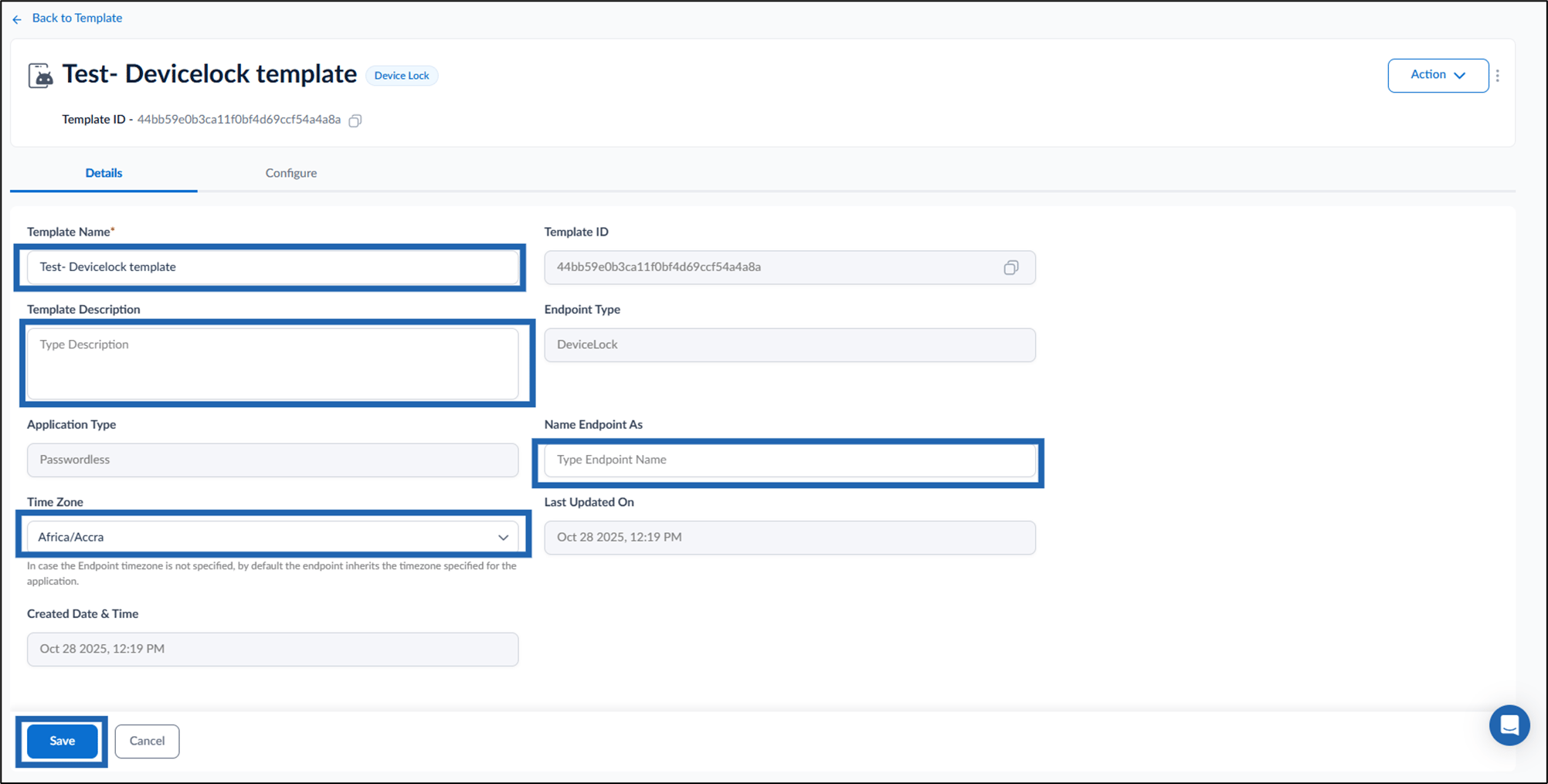Viewport: 1548px width, 784px height.
Task: Click the Template Name label
Action: pyautogui.click(x=70, y=232)
